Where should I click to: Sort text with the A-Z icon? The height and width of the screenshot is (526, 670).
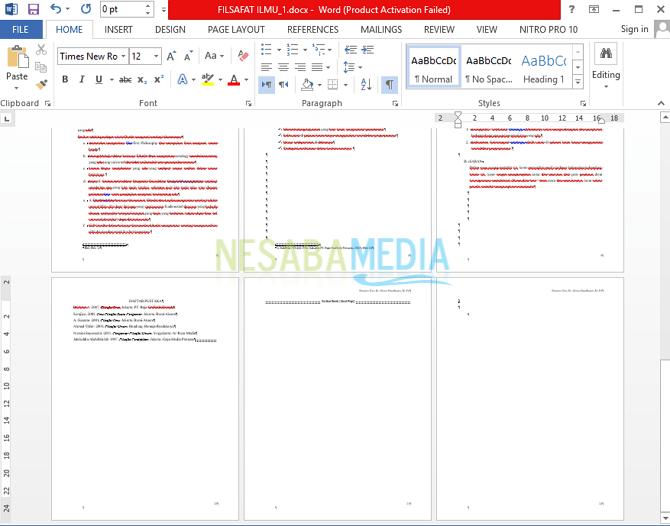coord(366,85)
